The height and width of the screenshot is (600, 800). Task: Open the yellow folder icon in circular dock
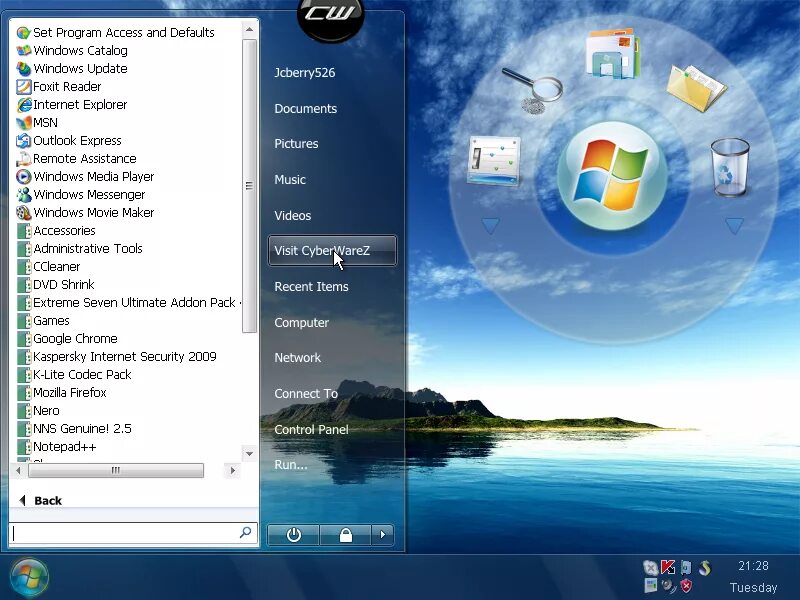click(x=696, y=88)
